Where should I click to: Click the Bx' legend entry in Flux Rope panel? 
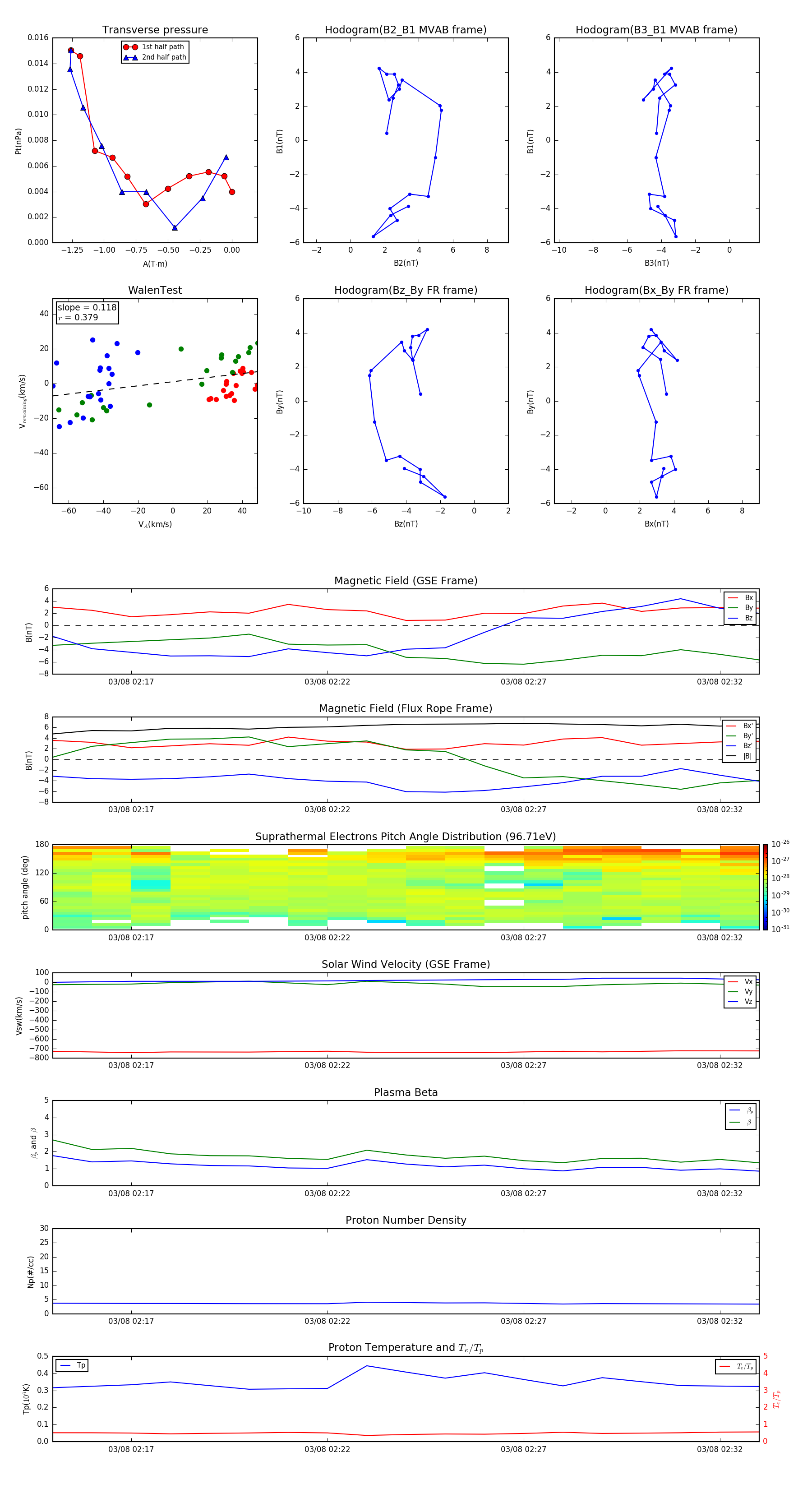pyautogui.click(x=740, y=726)
